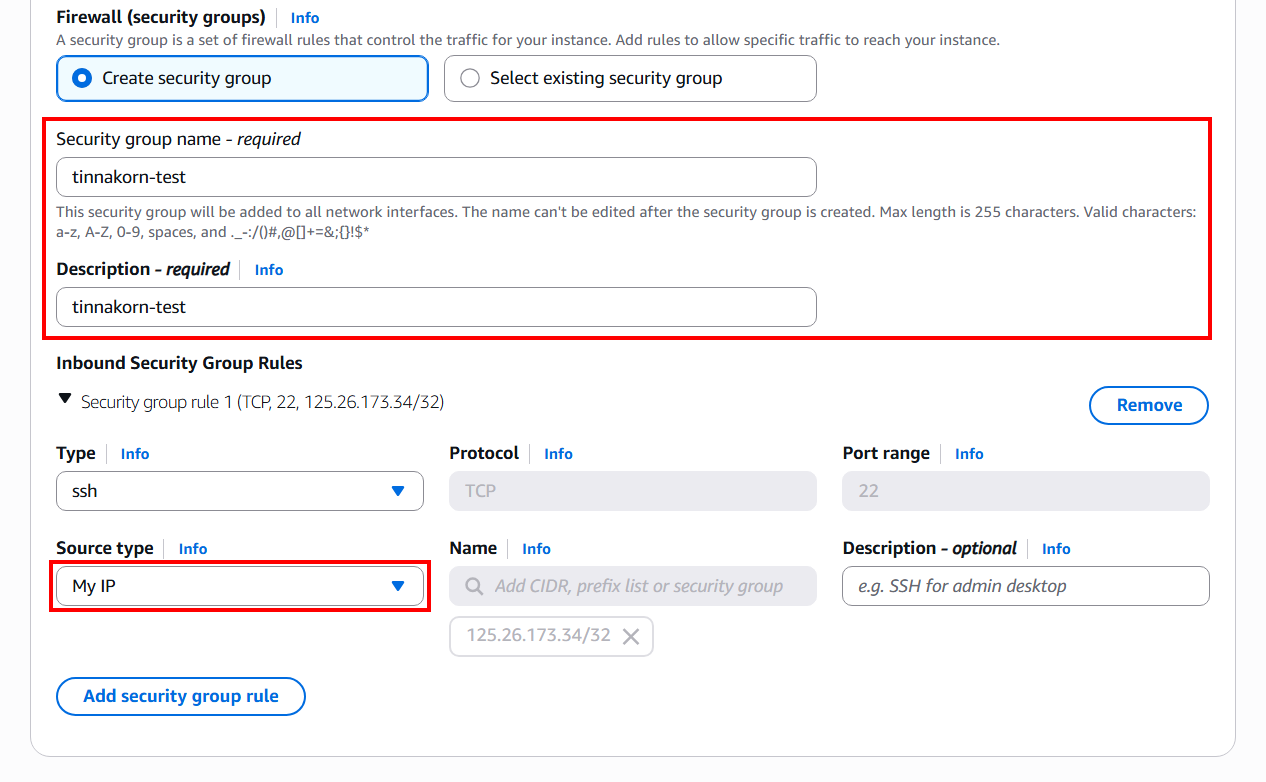The width and height of the screenshot is (1266, 782).
Task: Open Info link beside Description required
Action: [269, 270]
